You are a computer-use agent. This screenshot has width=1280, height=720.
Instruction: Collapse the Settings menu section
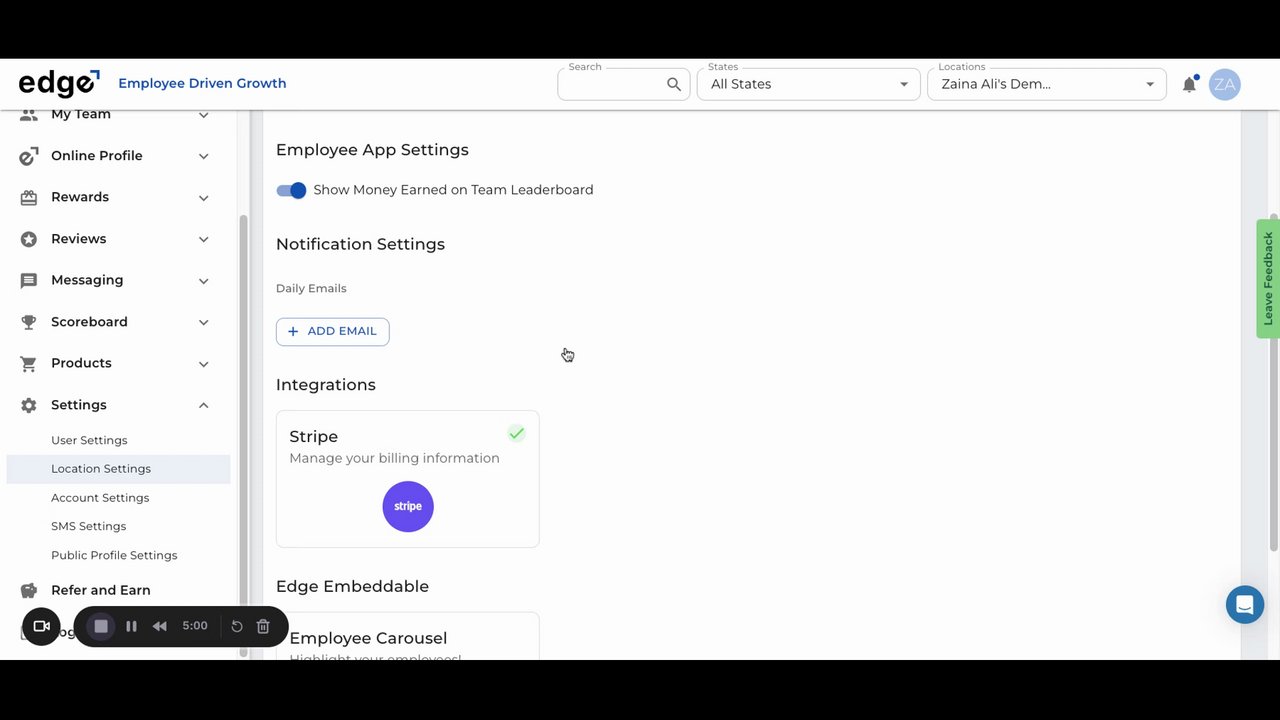[203, 405]
